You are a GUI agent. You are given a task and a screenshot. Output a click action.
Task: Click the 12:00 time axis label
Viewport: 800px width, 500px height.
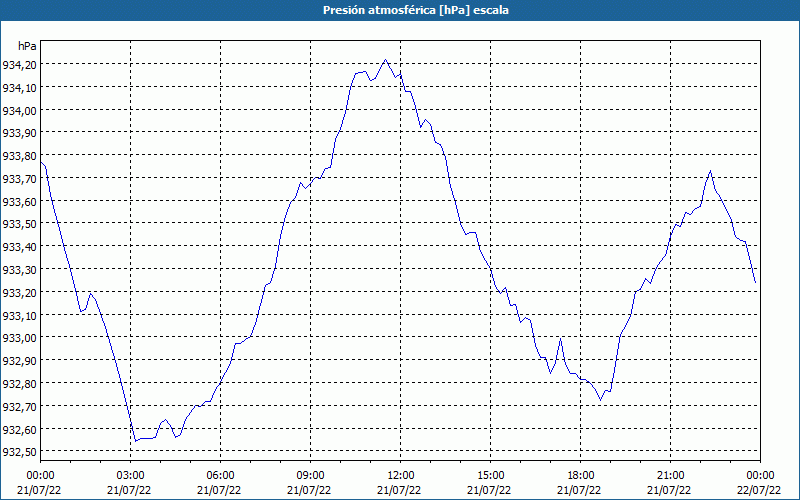point(401,476)
